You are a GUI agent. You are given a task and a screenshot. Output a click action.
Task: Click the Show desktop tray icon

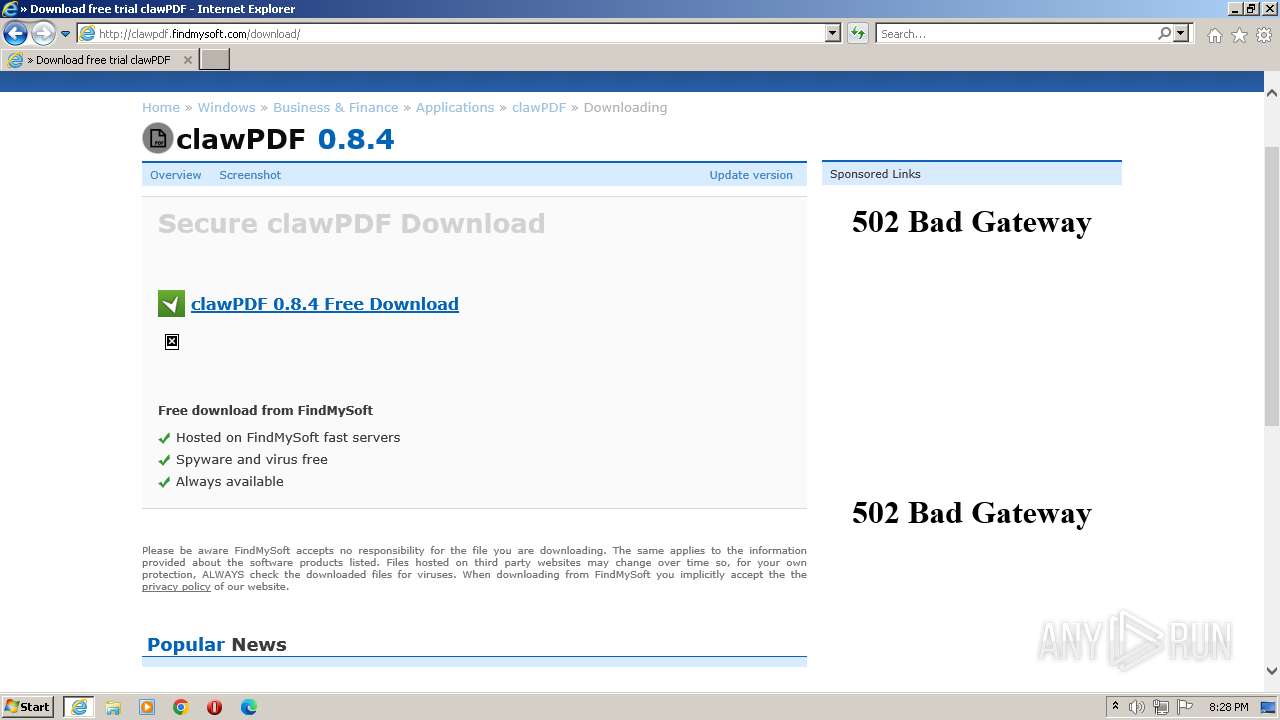(x=1269, y=707)
